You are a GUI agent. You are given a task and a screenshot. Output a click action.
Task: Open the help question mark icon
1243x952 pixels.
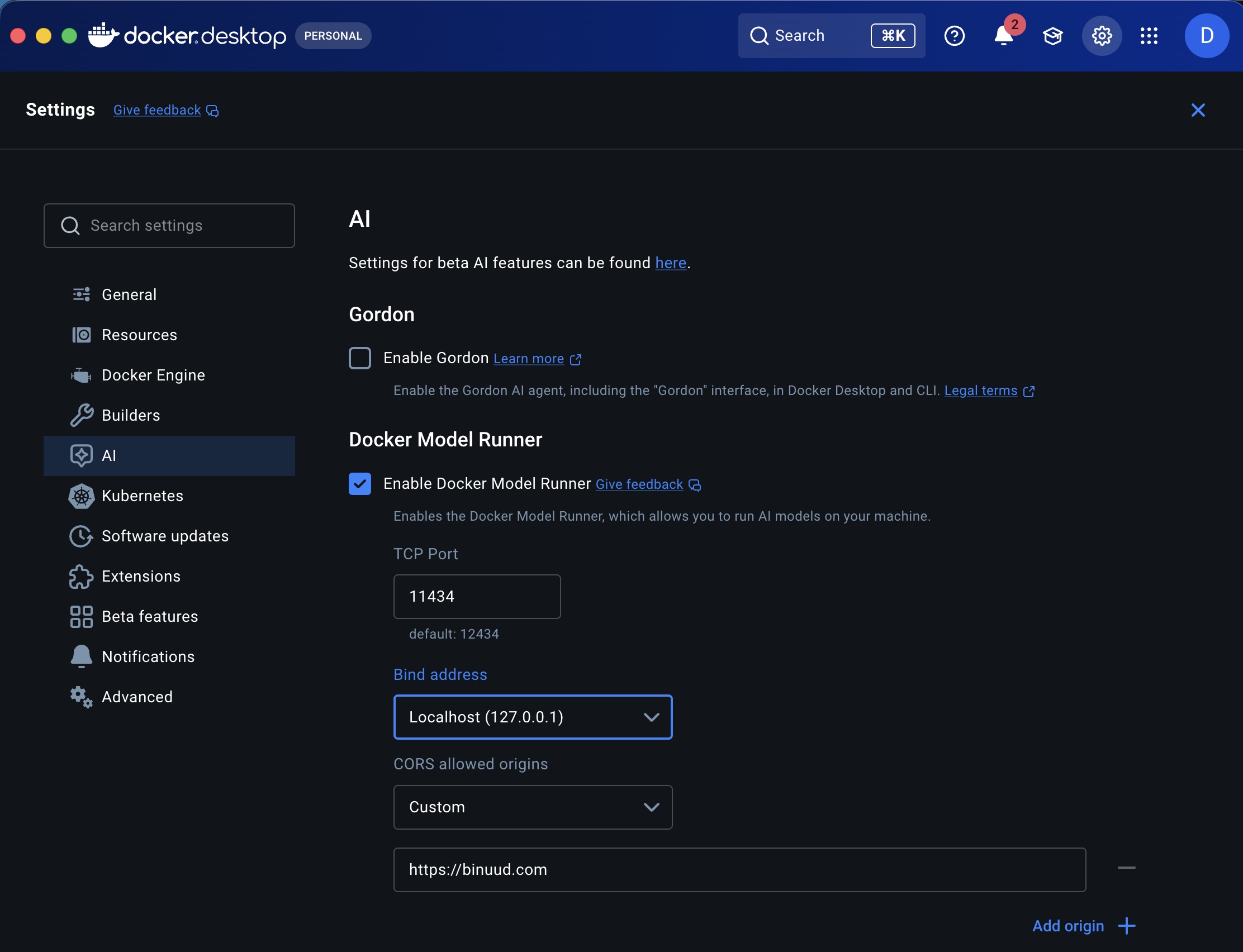(955, 36)
